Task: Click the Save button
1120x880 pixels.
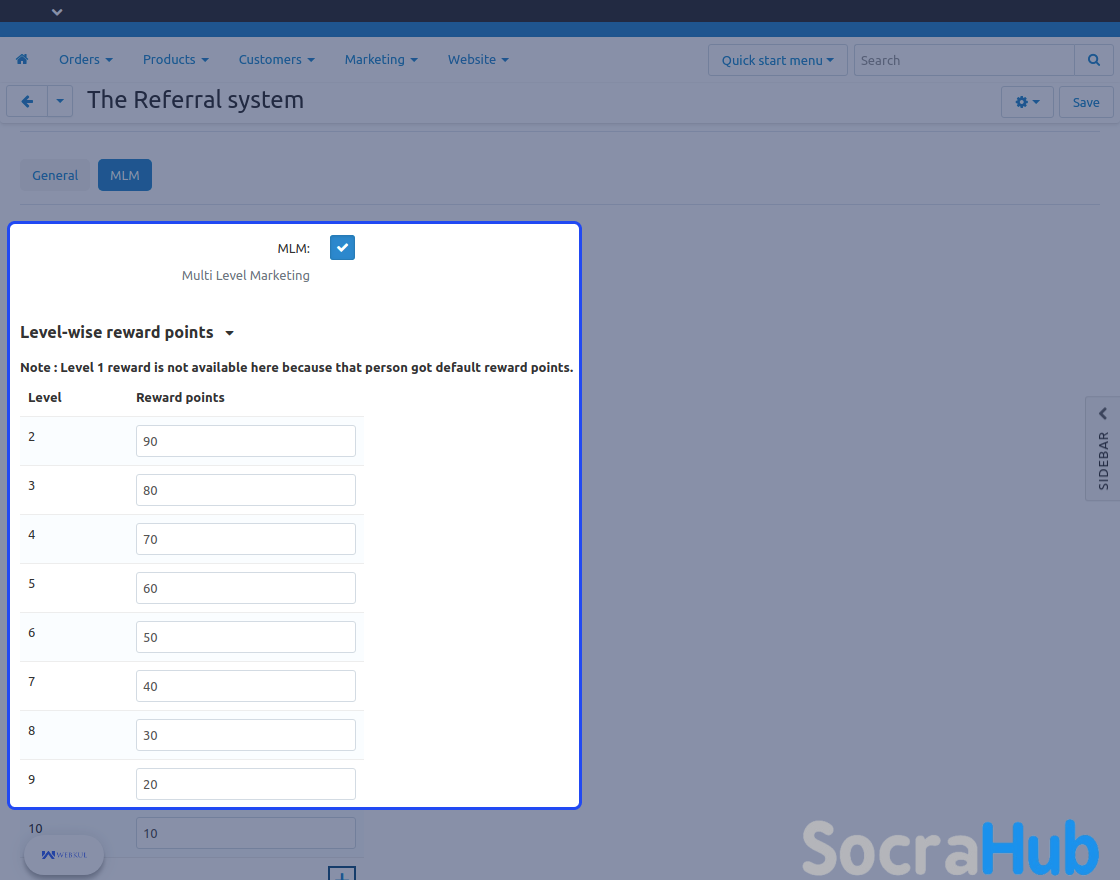Action: (1085, 102)
